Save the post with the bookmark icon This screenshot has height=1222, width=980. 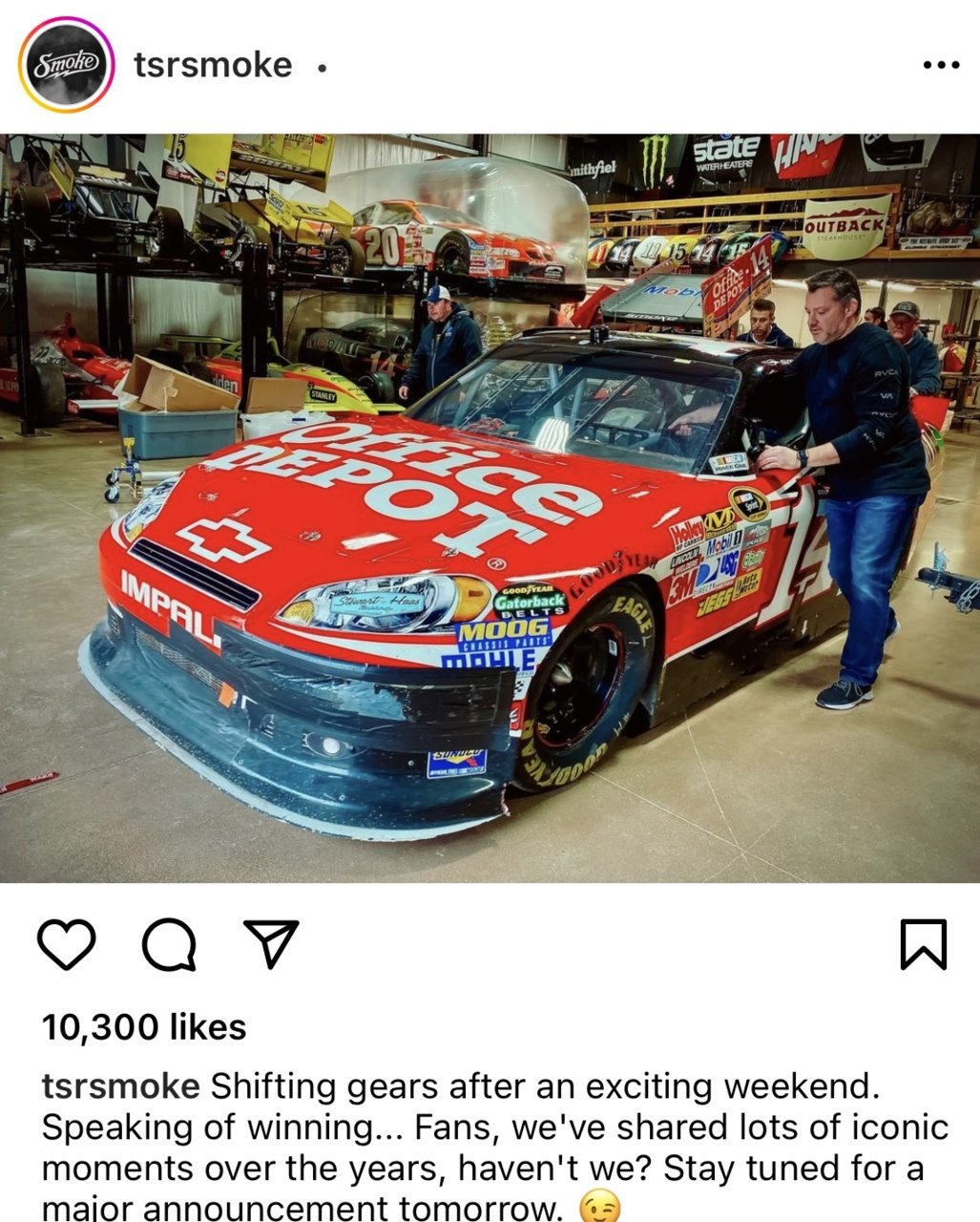pos(923,943)
